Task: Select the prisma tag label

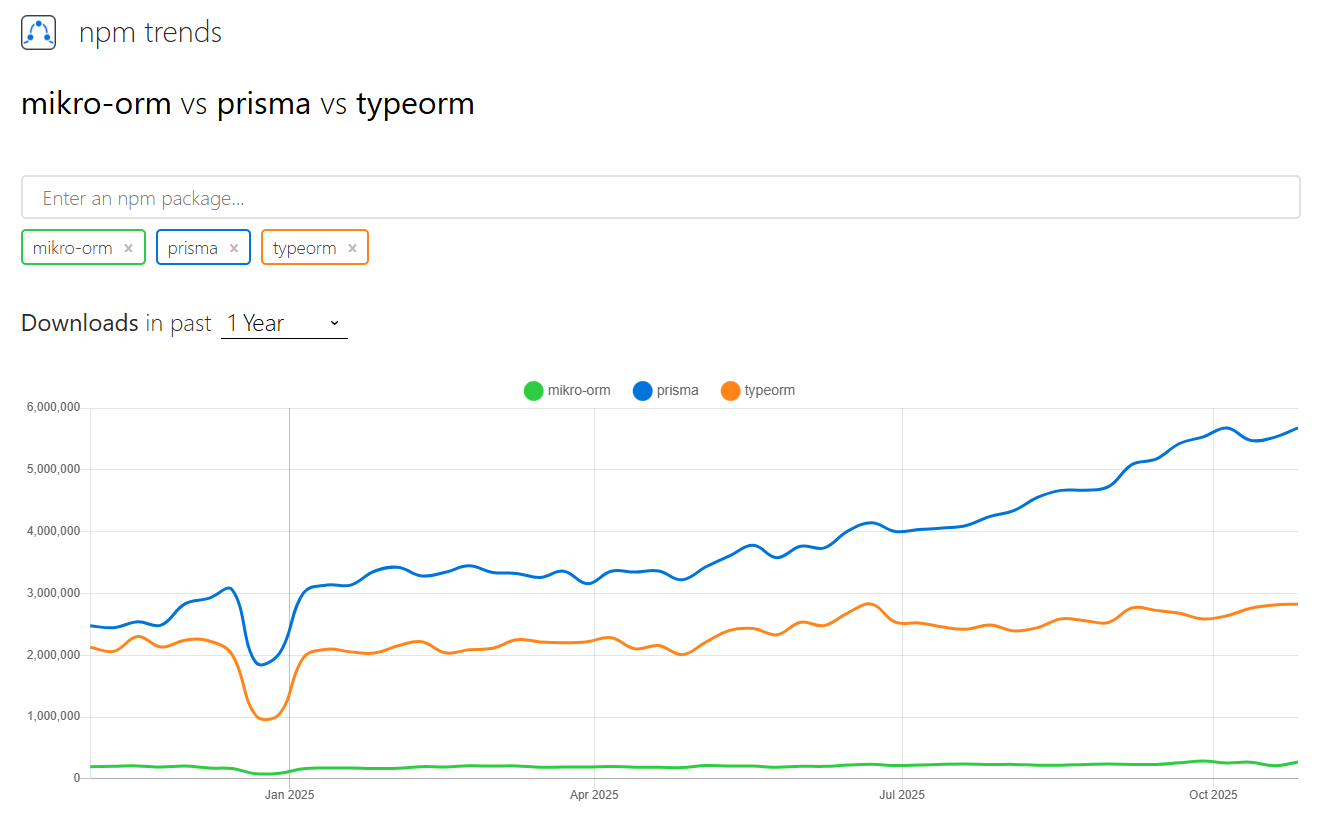Action: click(193, 248)
